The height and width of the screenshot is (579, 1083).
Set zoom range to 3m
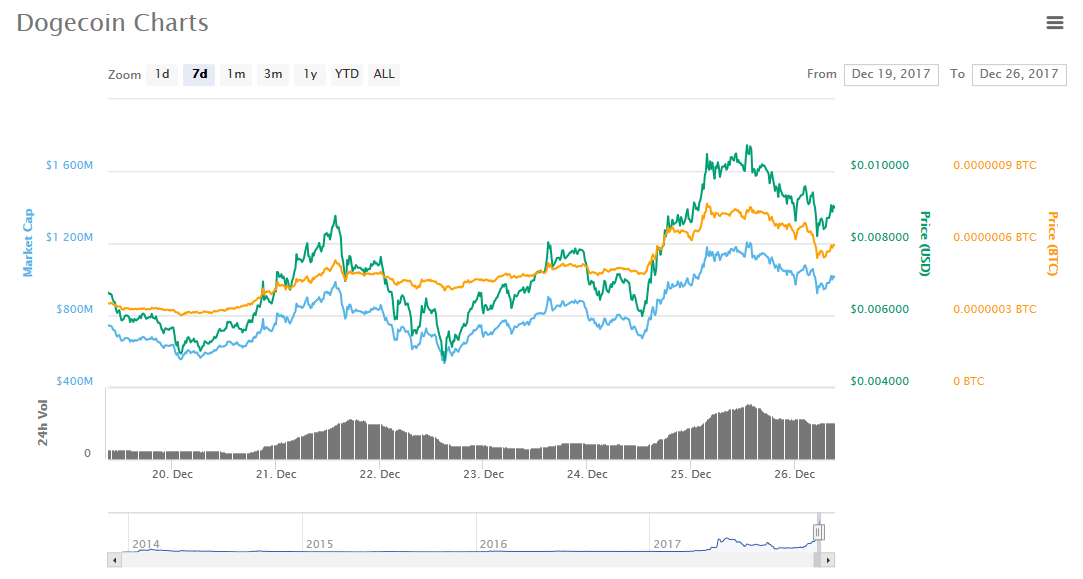[273, 74]
